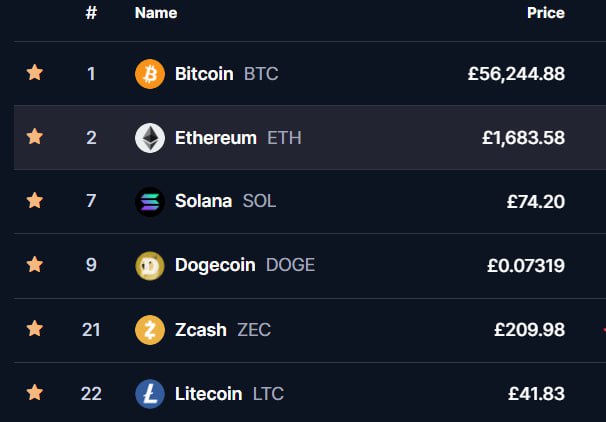Image resolution: width=606 pixels, height=422 pixels.
Task: Open the Litecoin LTC name link
Action: point(208,394)
